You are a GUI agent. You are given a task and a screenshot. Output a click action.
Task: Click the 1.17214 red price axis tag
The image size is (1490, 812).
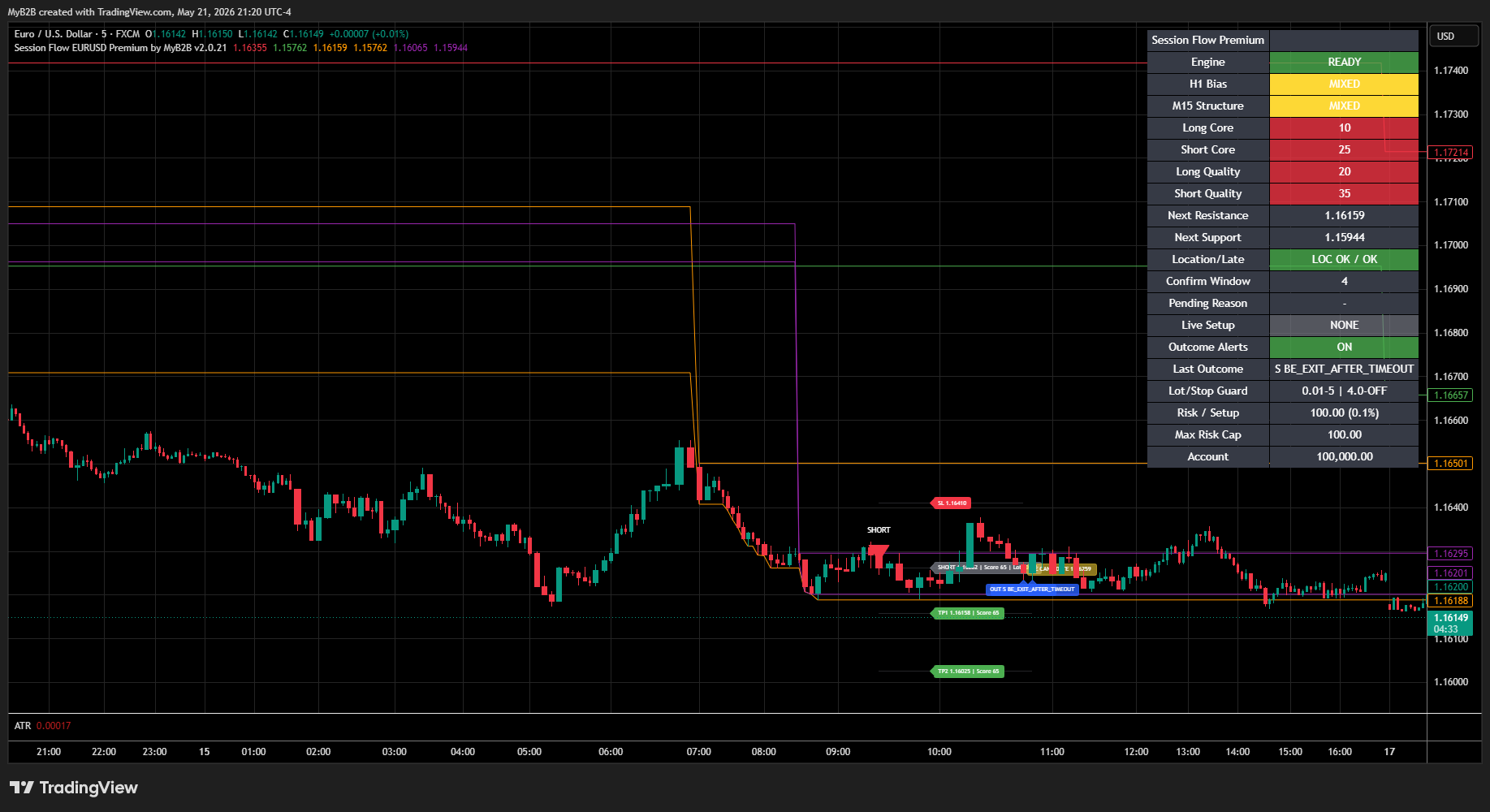1450,153
